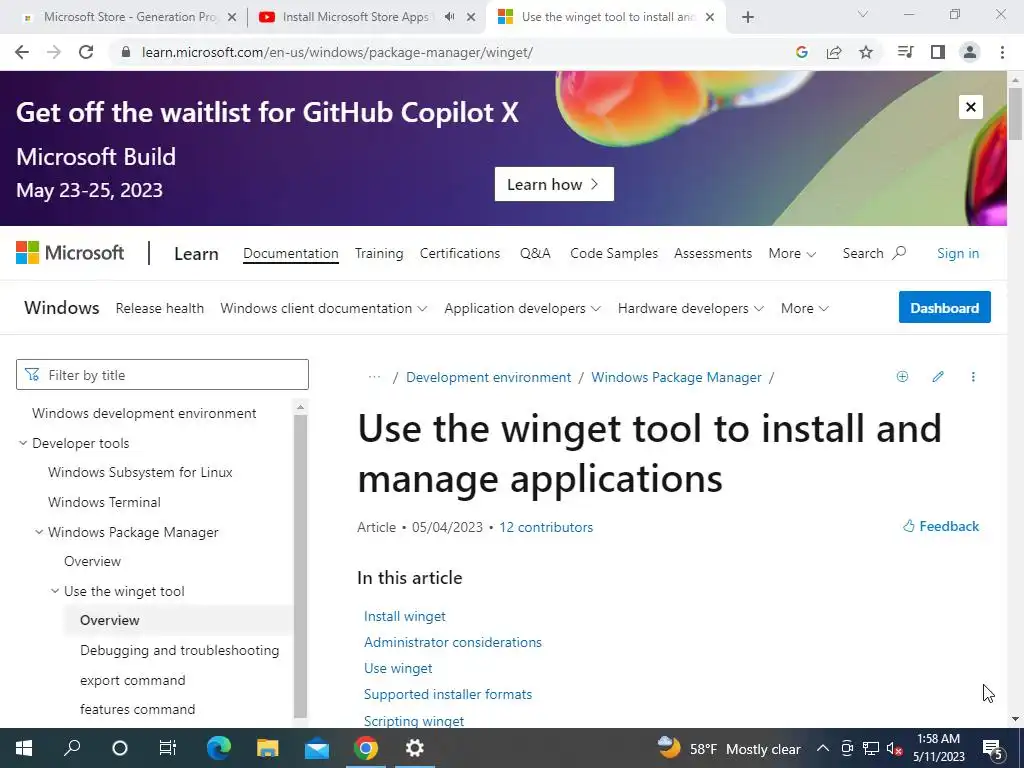The height and width of the screenshot is (768, 1024).
Task: Click the Microsoft logo
Action: pos(70,253)
